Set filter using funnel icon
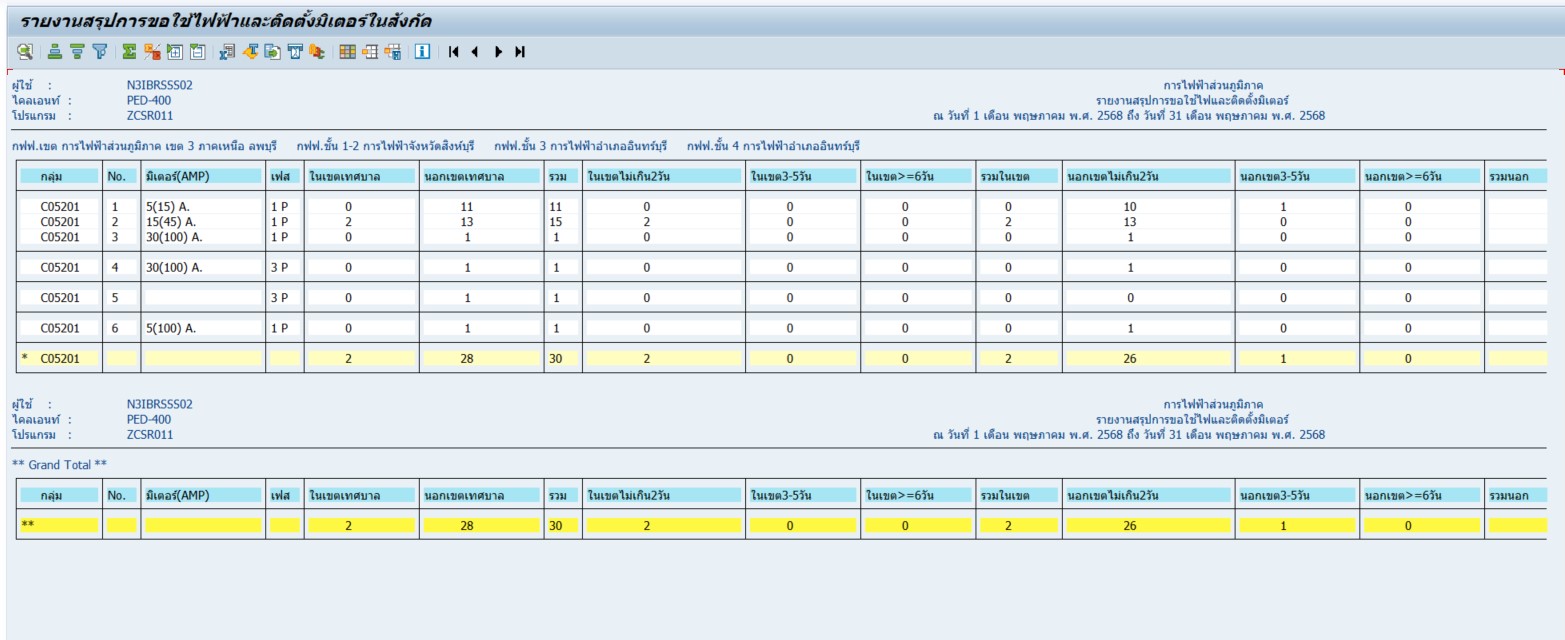 coord(99,52)
